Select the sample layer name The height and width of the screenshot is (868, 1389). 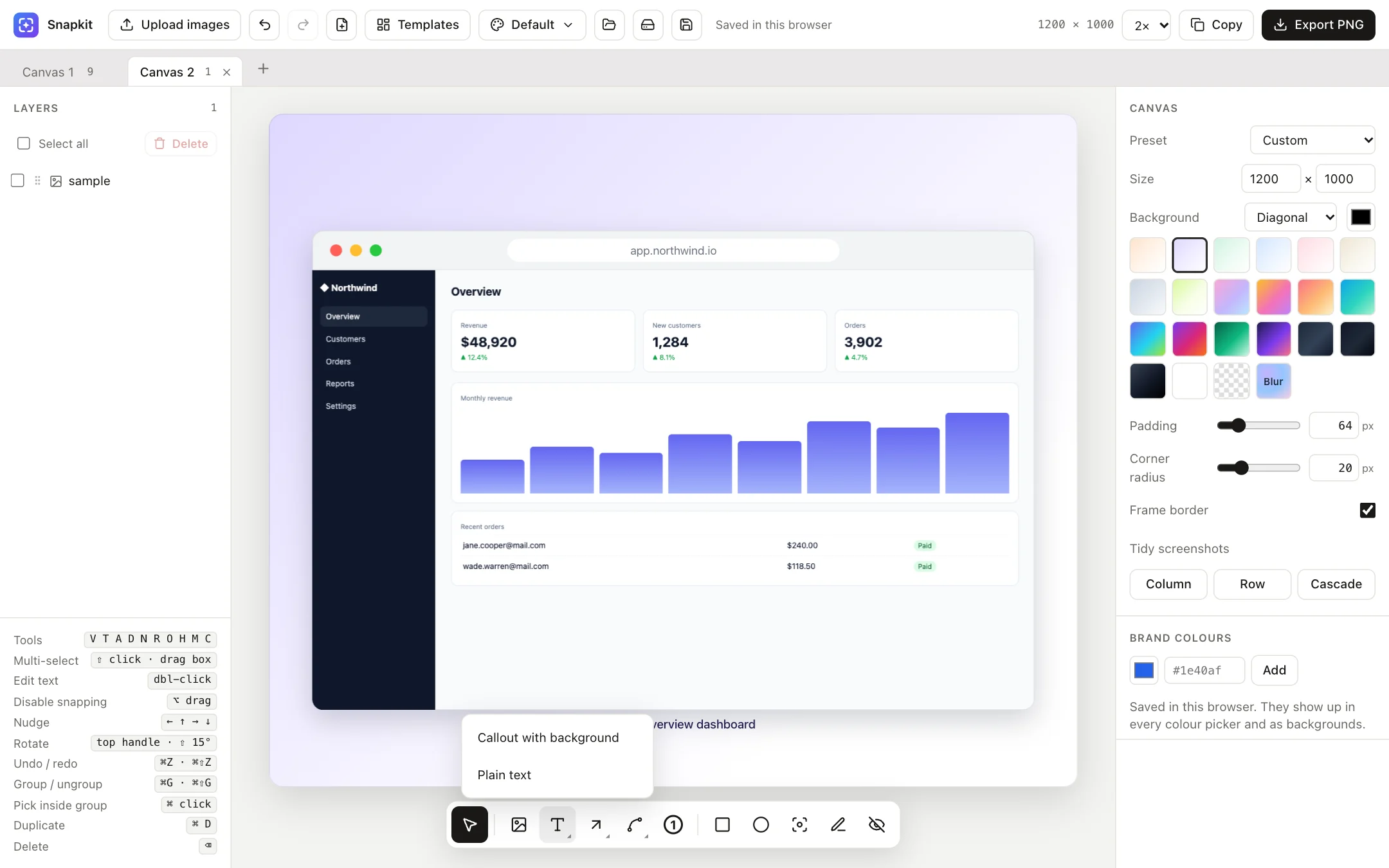pos(89,181)
